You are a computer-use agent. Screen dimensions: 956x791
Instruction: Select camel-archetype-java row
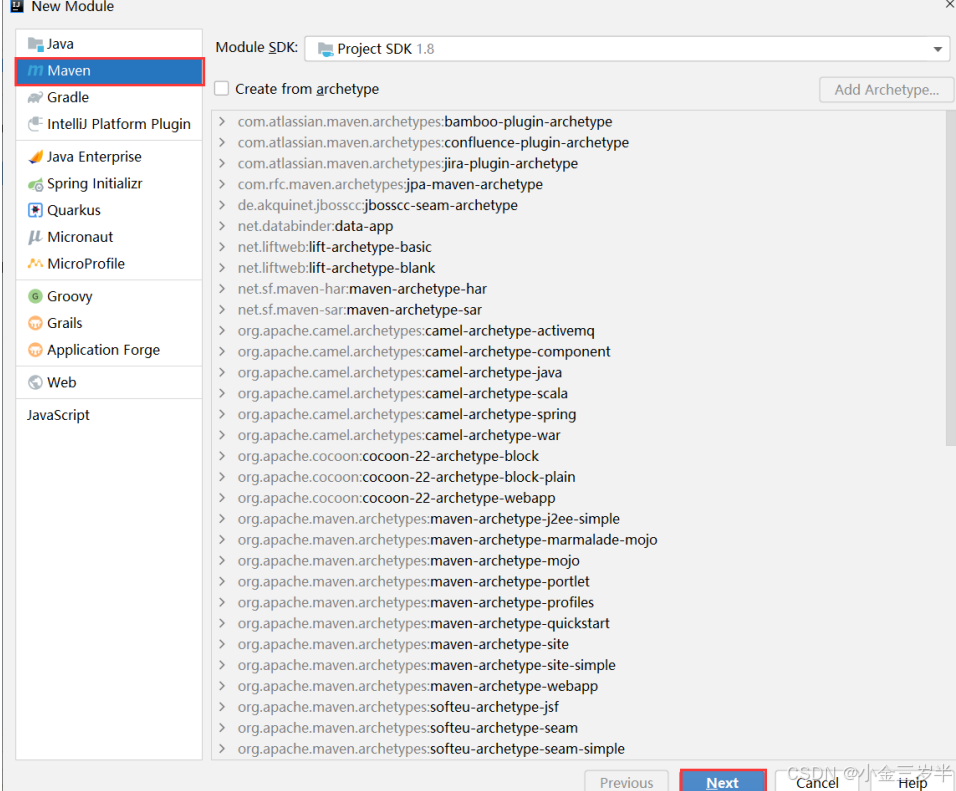click(x=579, y=372)
